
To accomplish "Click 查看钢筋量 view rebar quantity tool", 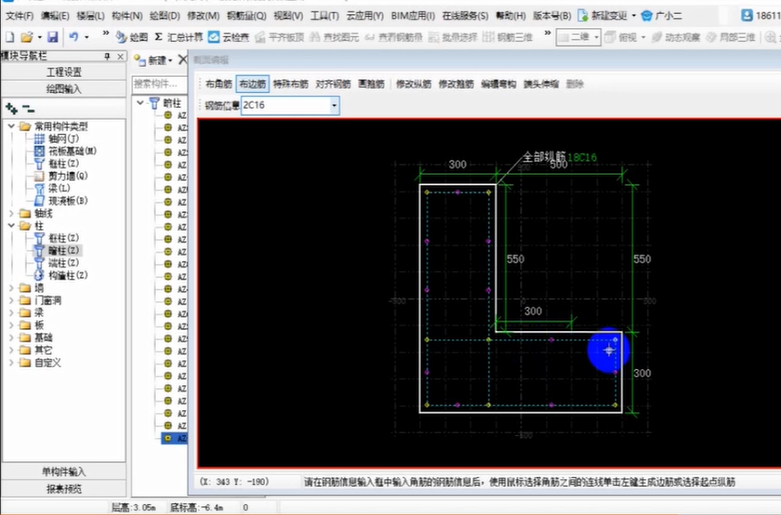I will pyautogui.click(x=393, y=37).
